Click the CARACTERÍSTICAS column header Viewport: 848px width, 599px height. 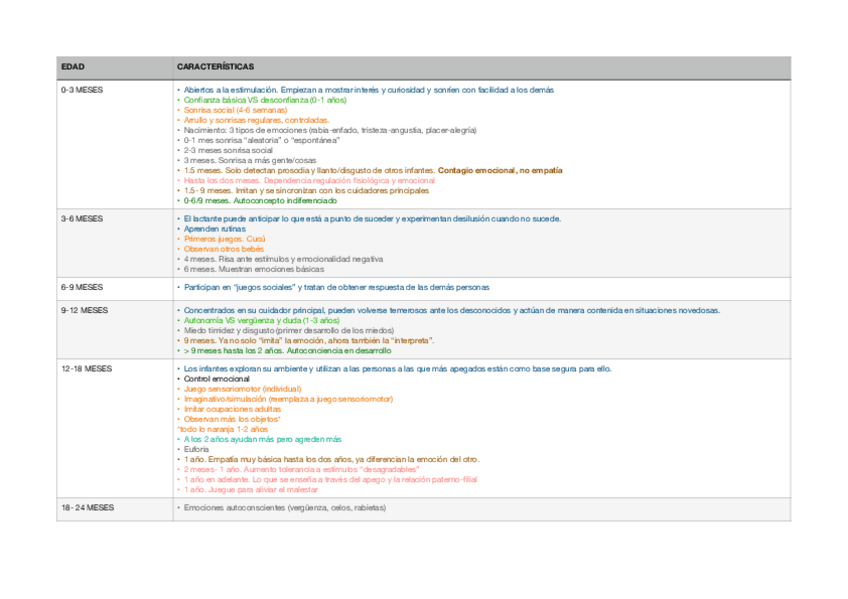click(x=215, y=66)
